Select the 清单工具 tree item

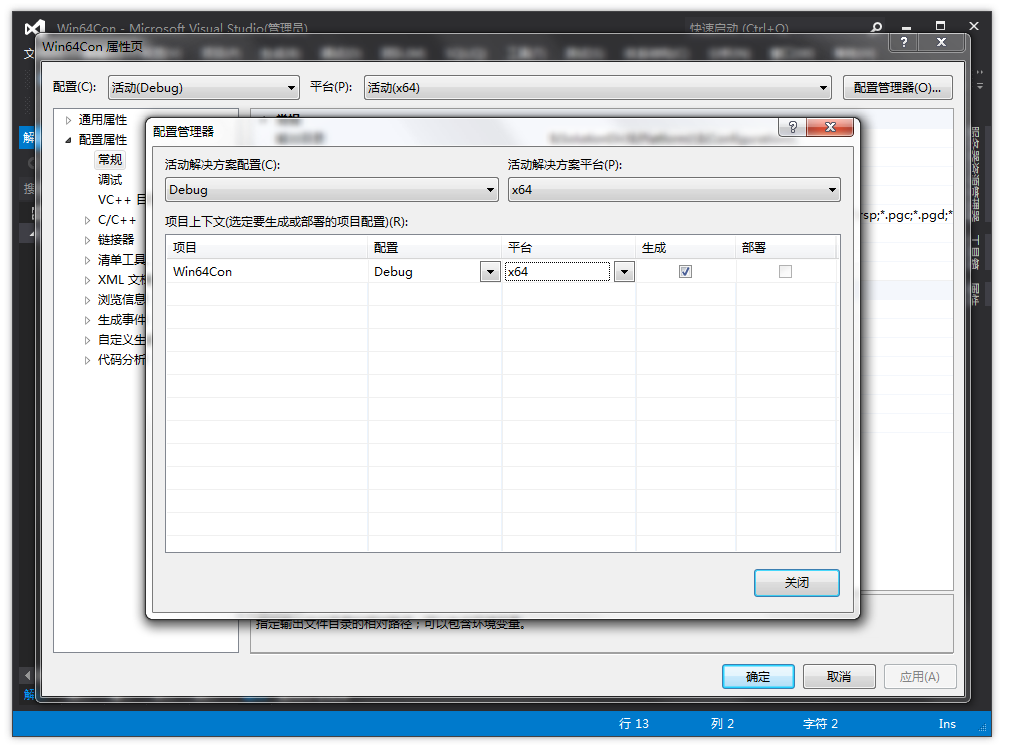tap(122, 260)
